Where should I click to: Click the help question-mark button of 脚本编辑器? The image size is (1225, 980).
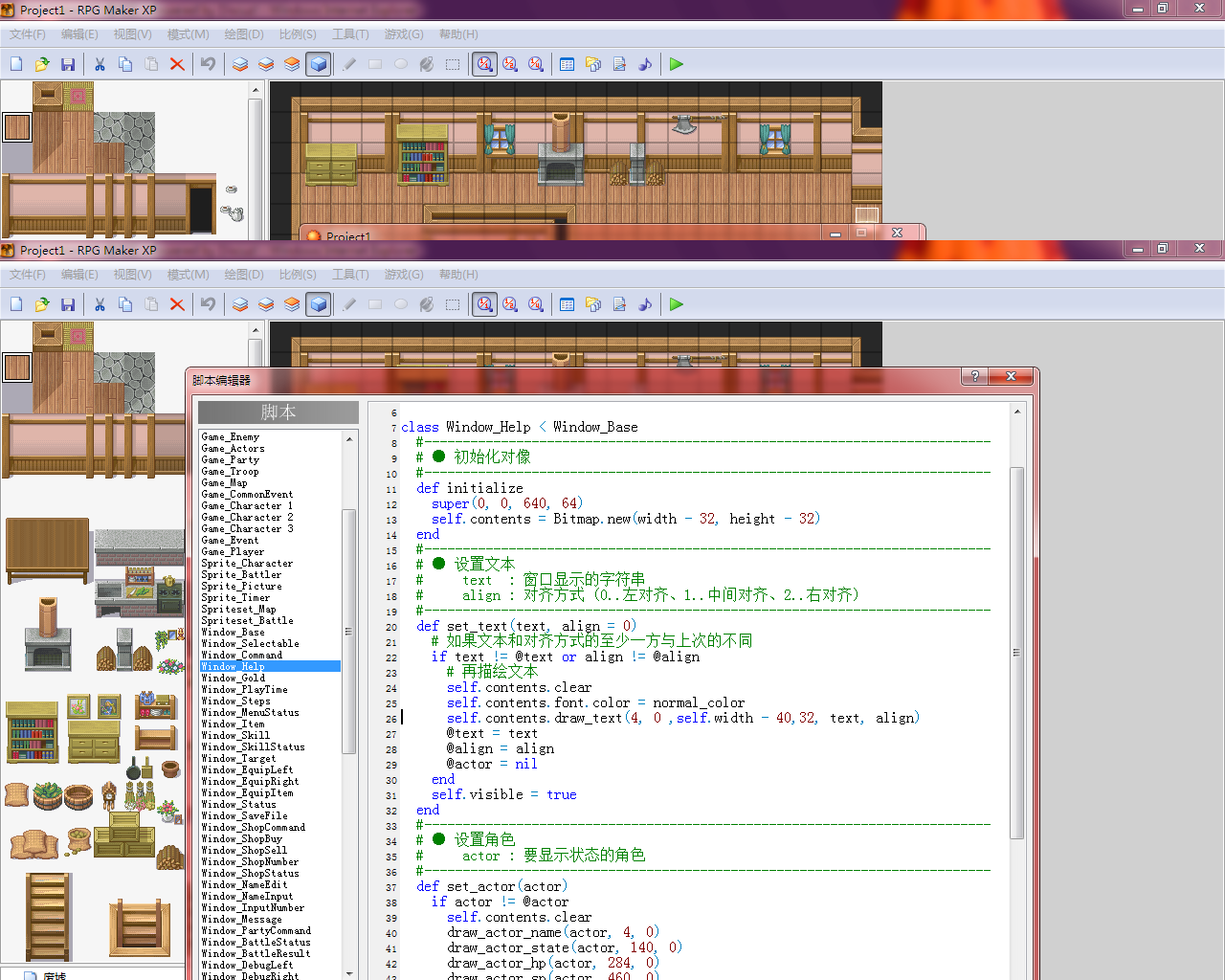click(975, 376)
